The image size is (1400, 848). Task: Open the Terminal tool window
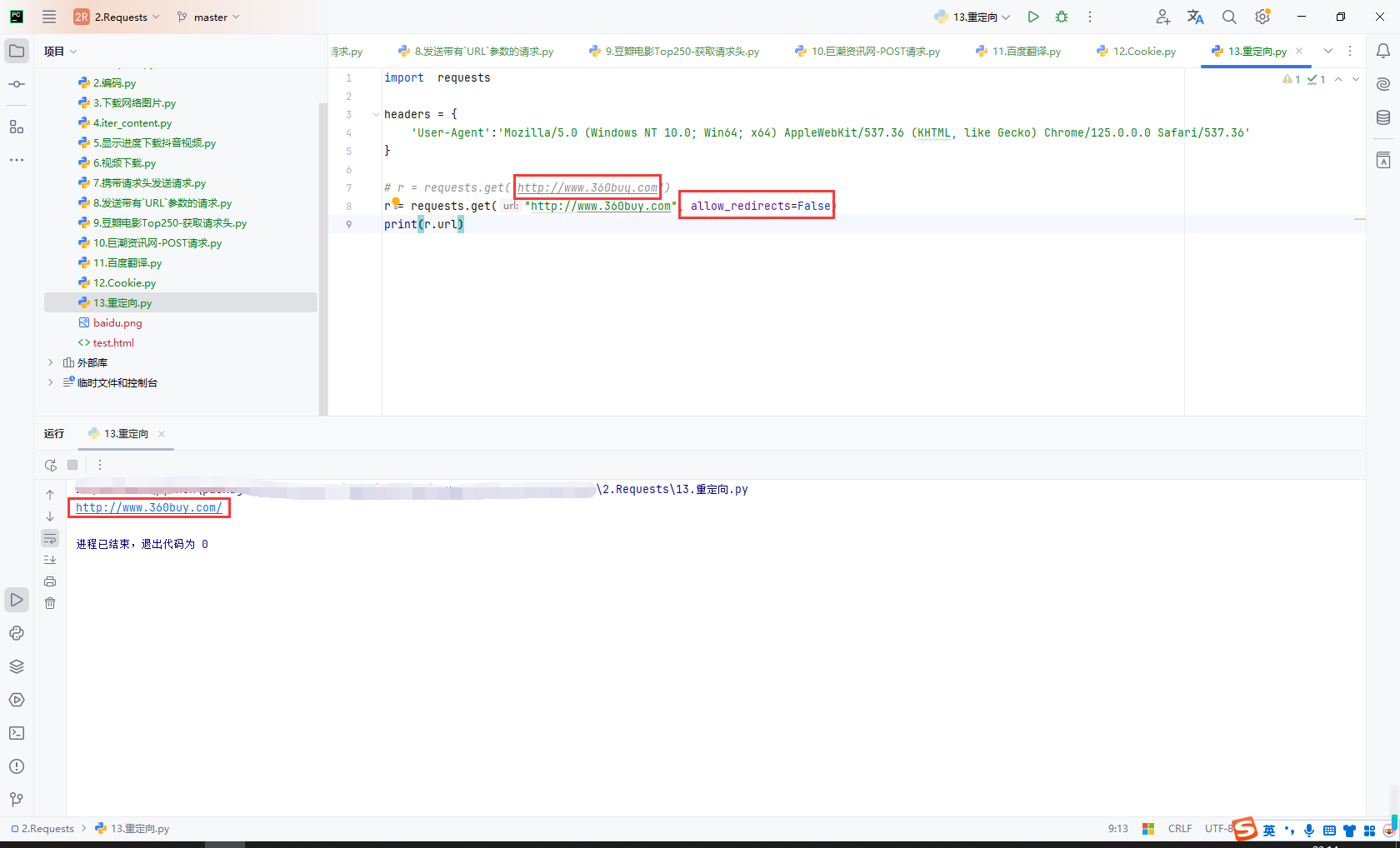pyautogui.click(x=17, y=733)
